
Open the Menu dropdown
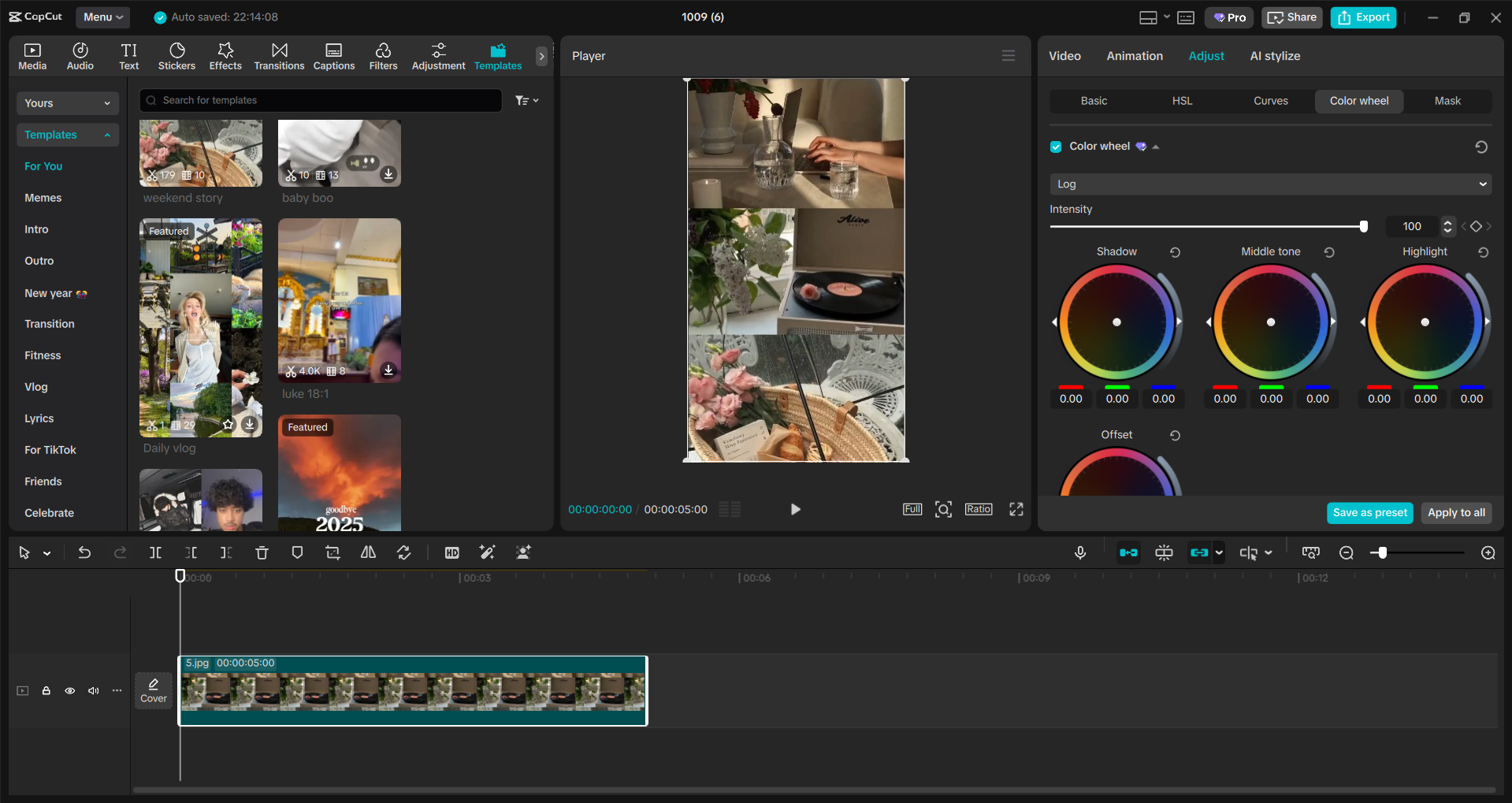coord(102,17)
